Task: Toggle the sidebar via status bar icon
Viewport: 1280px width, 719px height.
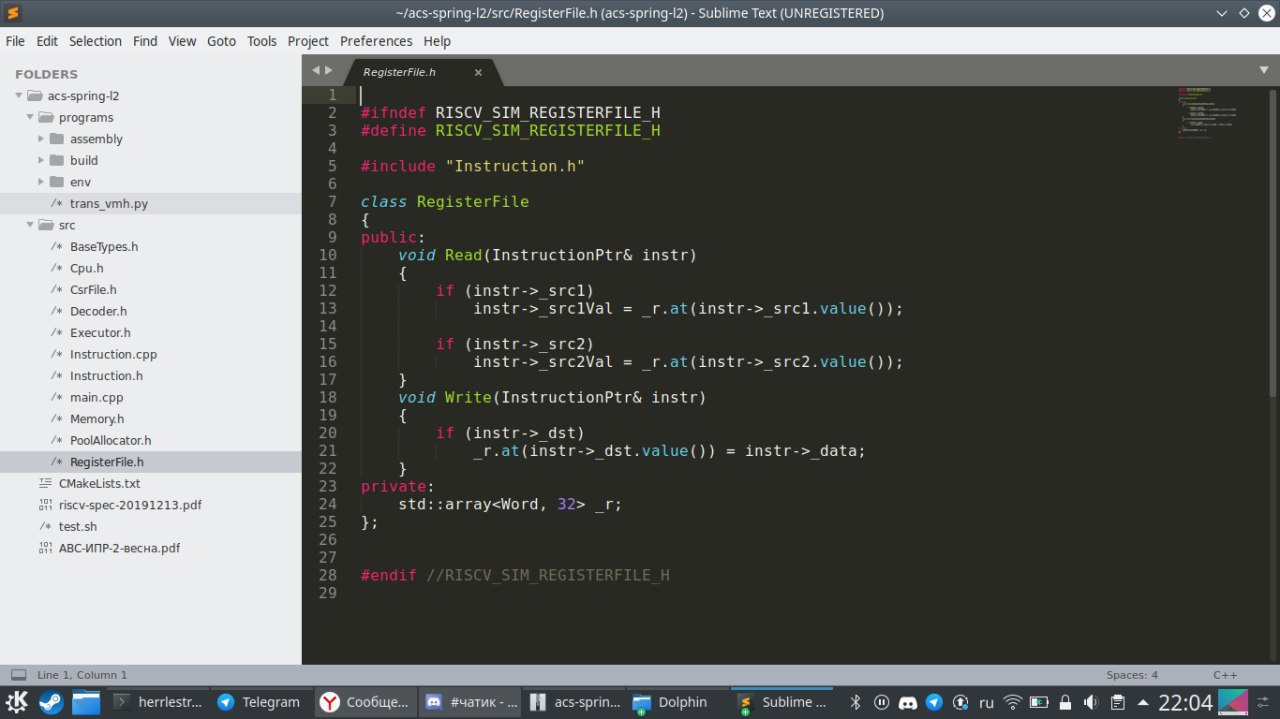Action: 18,675
